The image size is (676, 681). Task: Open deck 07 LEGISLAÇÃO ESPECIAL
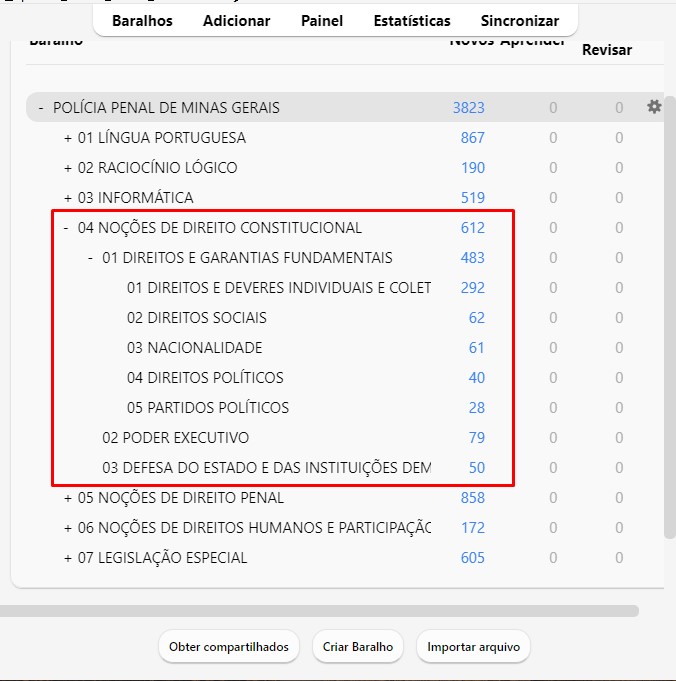tap(162, 558)
